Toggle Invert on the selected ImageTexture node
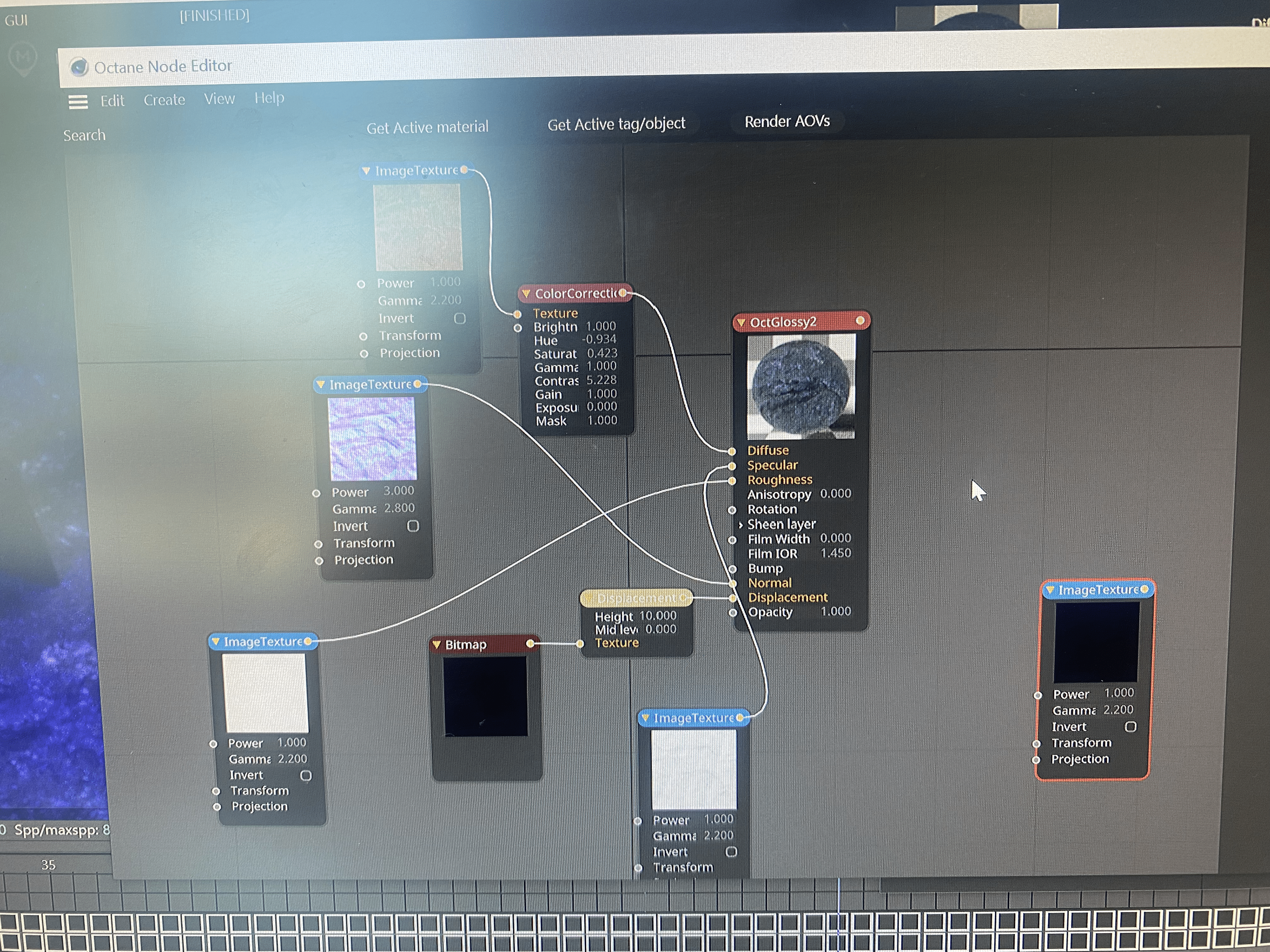Viewport: 1270px width, 952px height. pos(1130,727)
